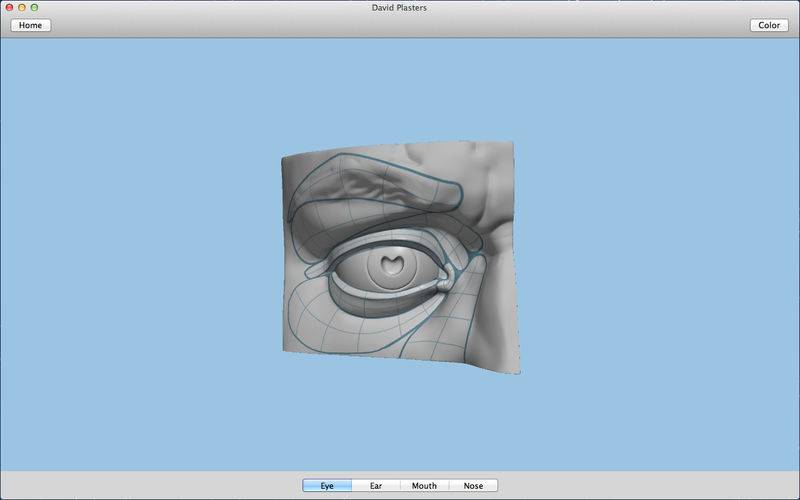
Task: Switch to the Mouth model tab
Action: tap(424, 486)
